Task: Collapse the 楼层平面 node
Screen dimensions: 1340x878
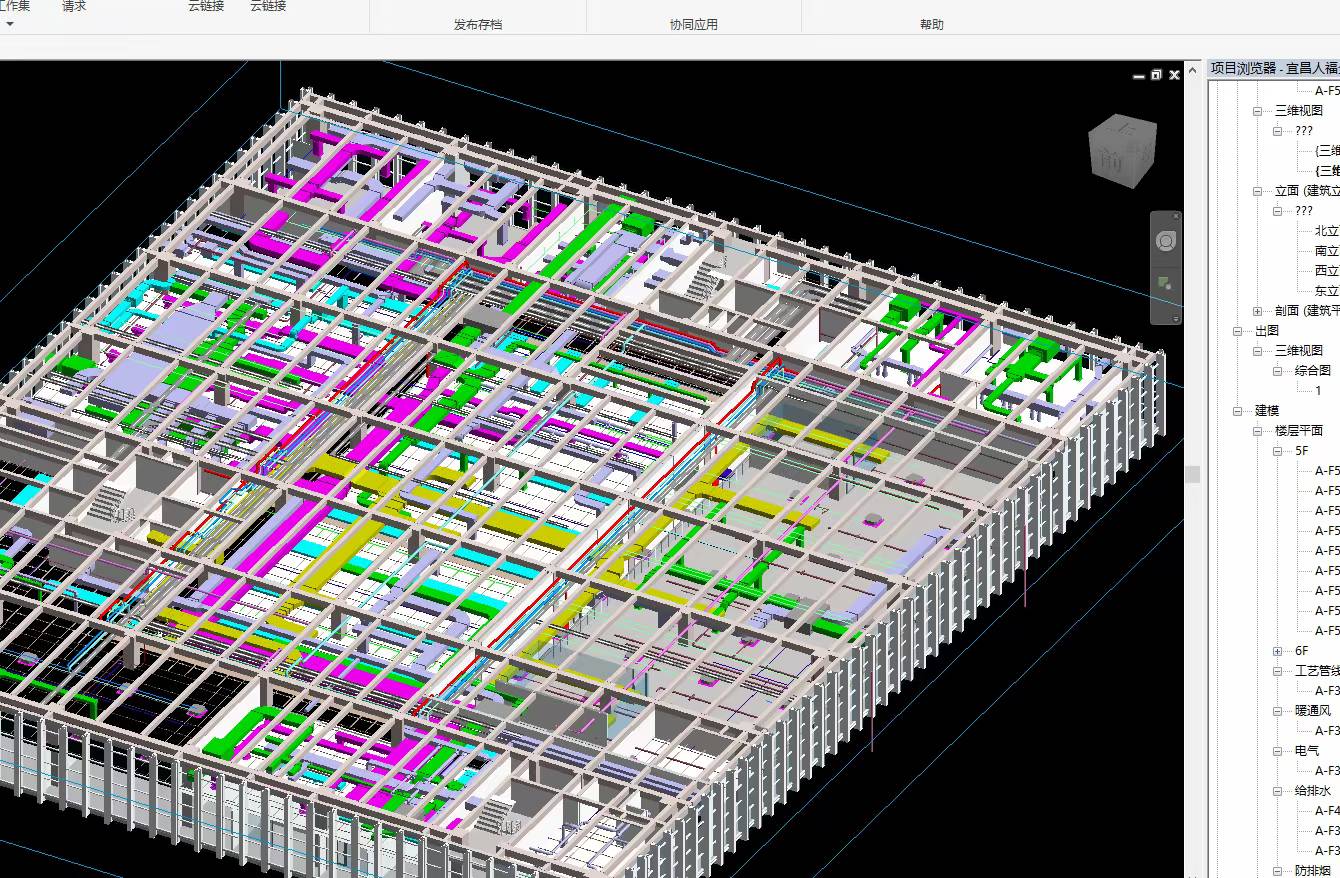Action: 1257,431
